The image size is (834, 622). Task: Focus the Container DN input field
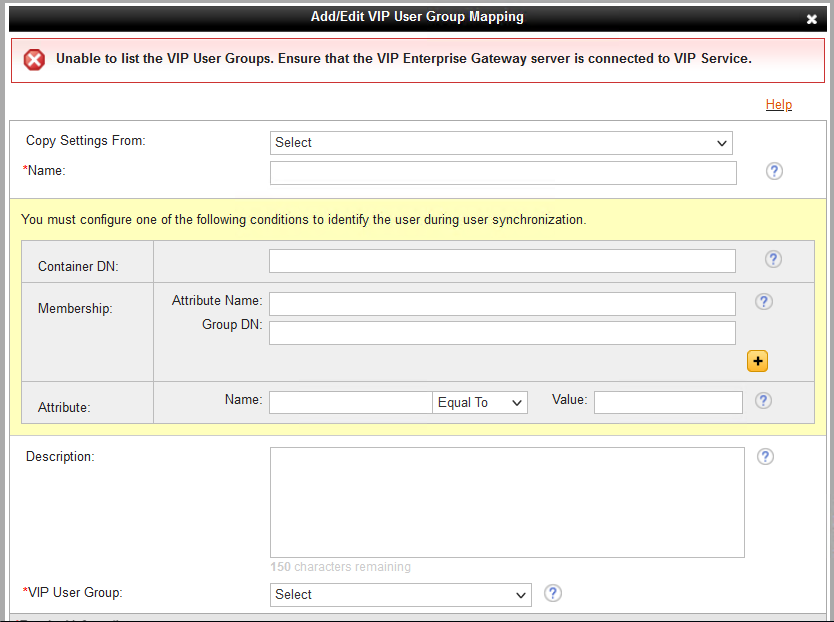point(502,261)
